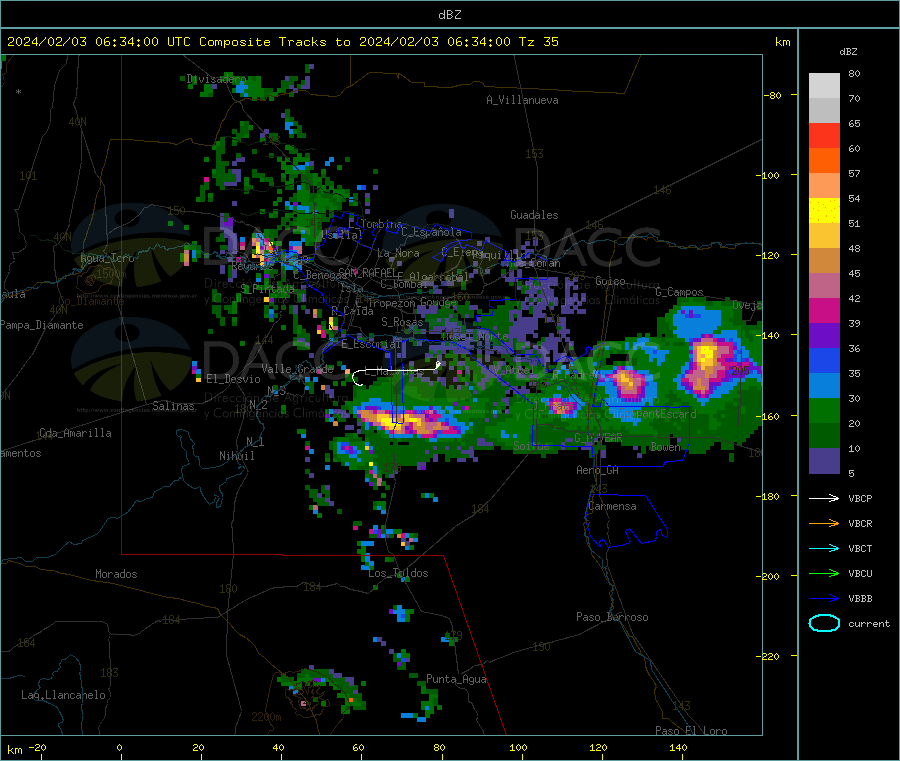Screen dimensions: 900x761
Task: Click the '140' km tick on bottom axis
Action: point(678,747)
